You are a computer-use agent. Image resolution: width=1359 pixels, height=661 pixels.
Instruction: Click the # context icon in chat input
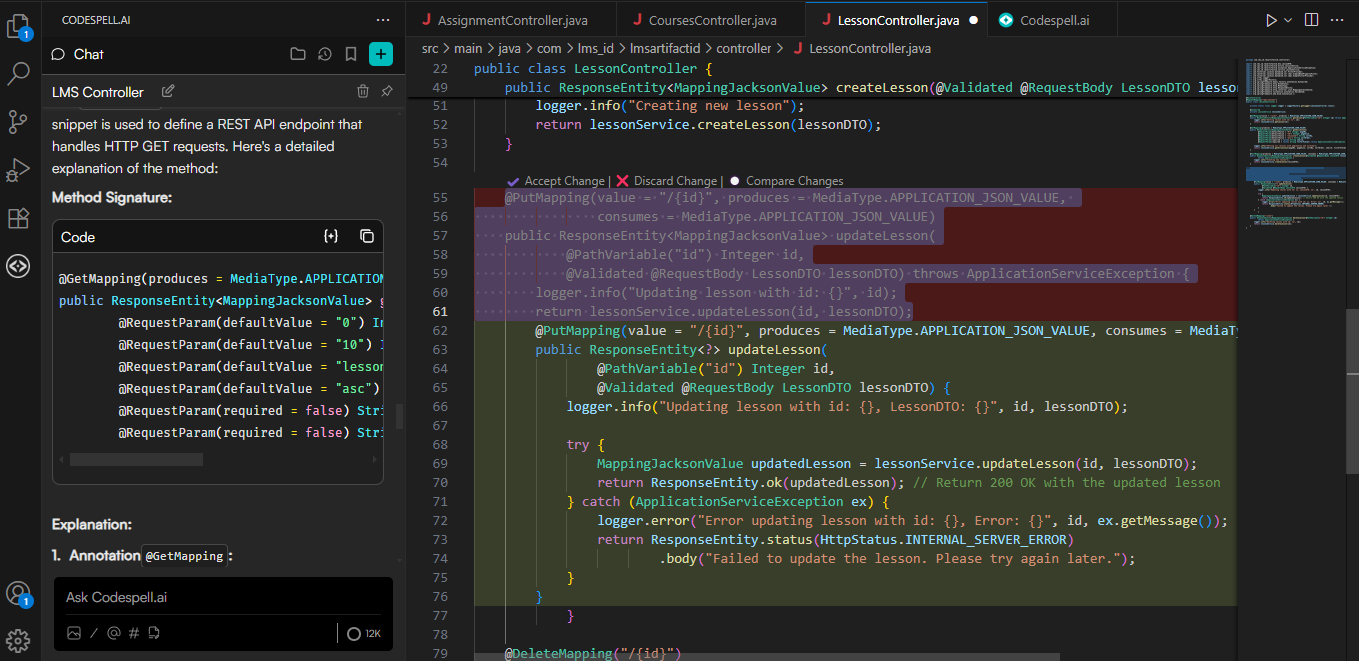click(x=134, y=633)
